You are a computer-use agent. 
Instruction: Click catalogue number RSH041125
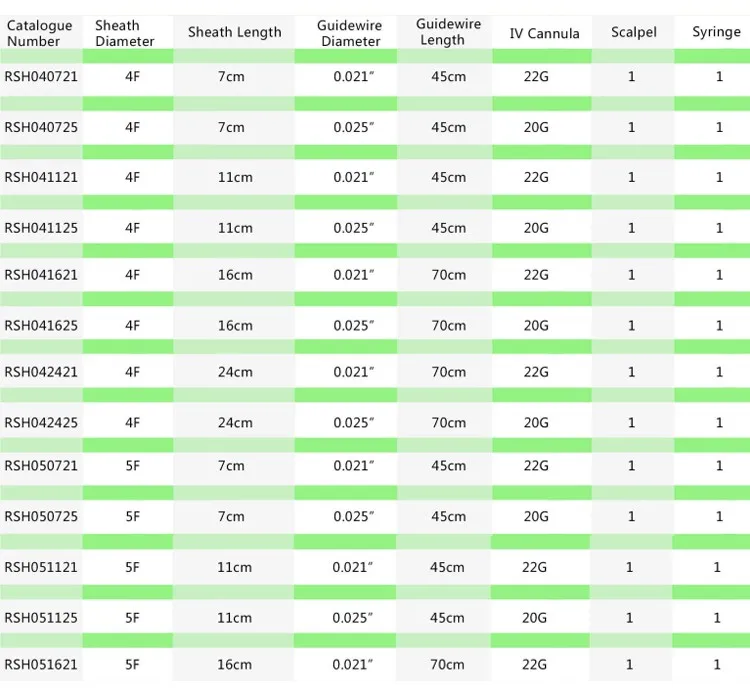click(x=41, y=228)
